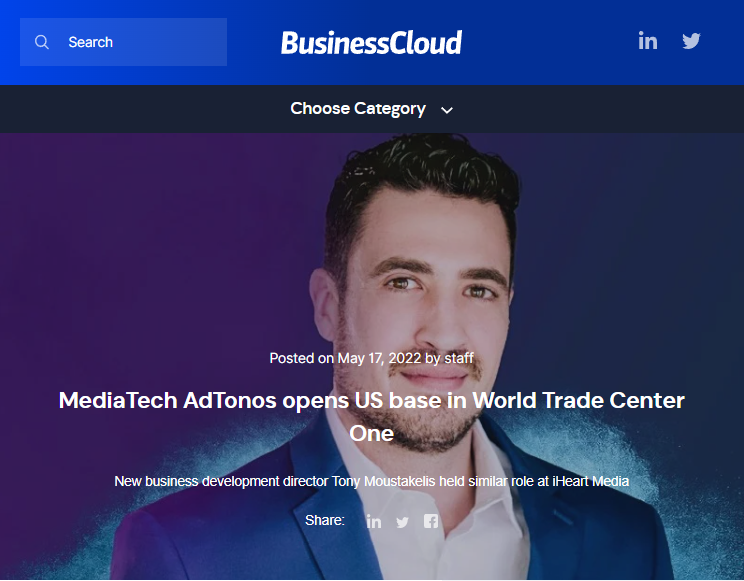The image size is (744, 581).
Task: Click the MediaTech AdTonos article headline
Action: click(372, 416)
